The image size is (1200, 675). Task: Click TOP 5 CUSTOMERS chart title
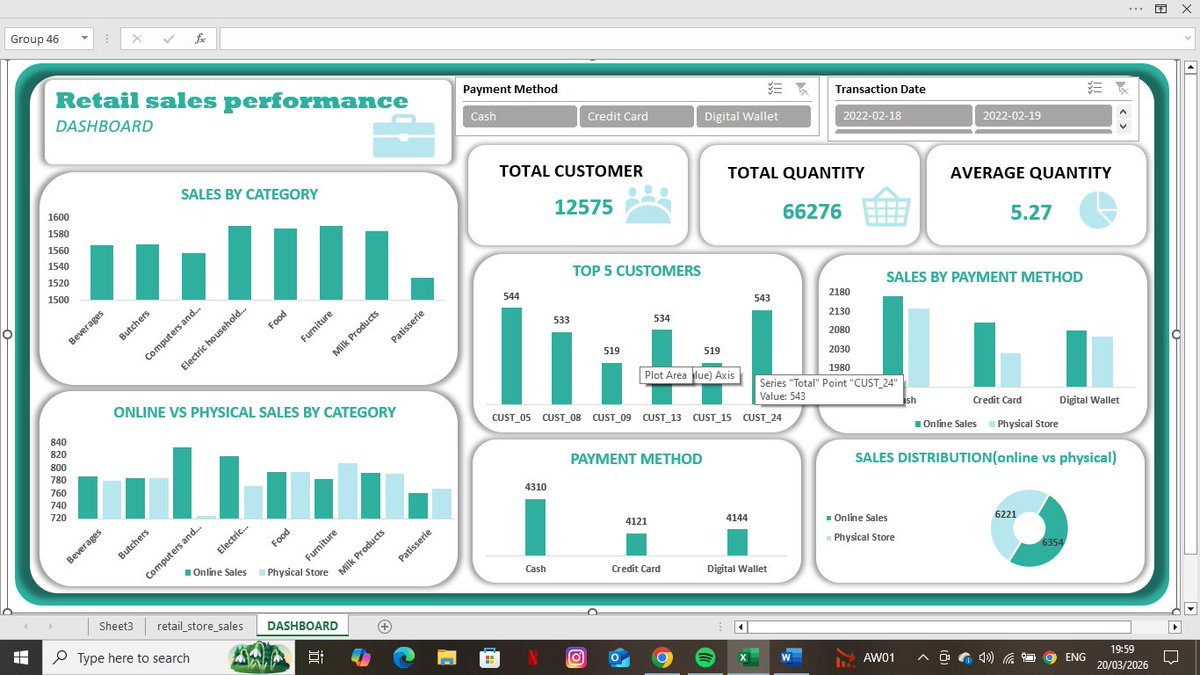point(636,270)
